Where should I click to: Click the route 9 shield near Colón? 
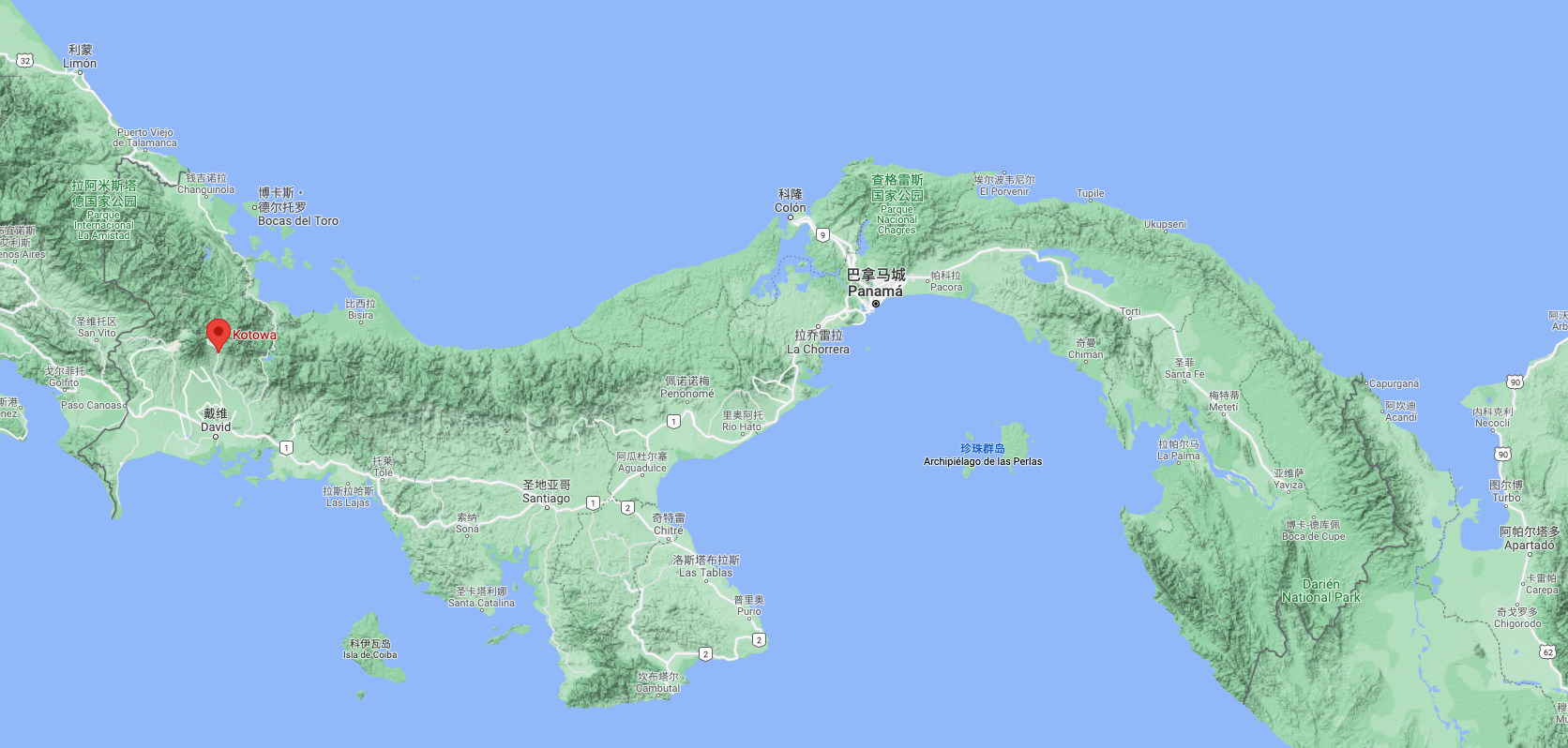click(x=822, y=235)
